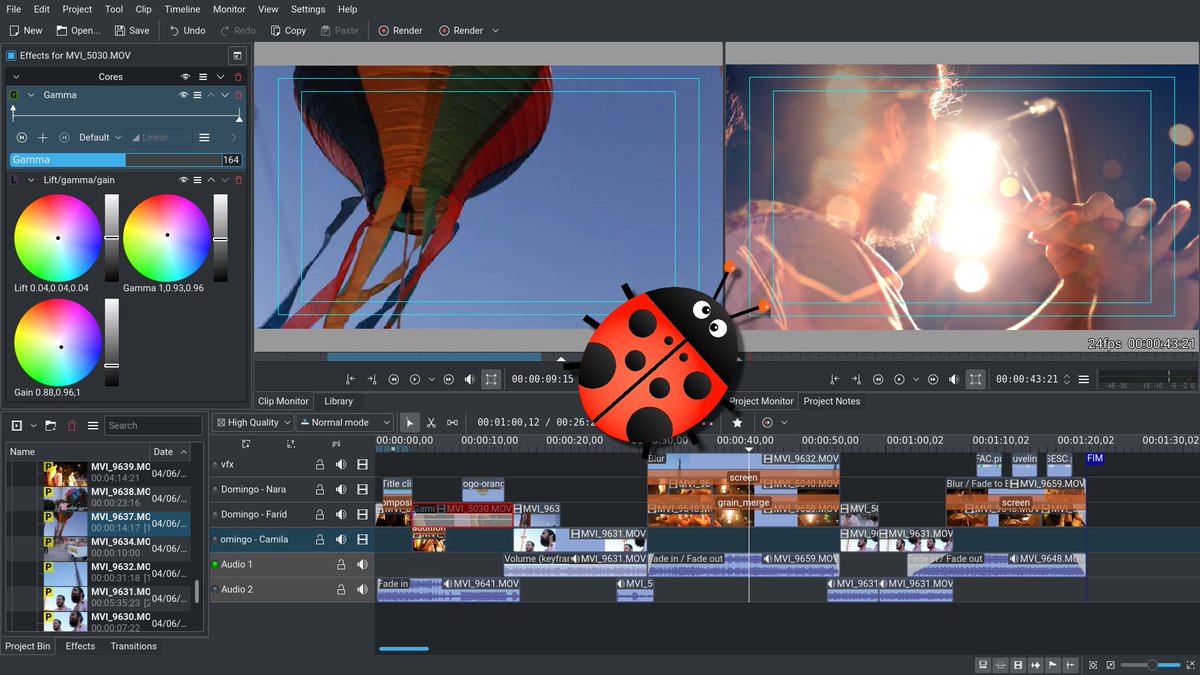Viewport: 1200px width, 675px height.
Task: Collapse the Gamma effect
Action: (31, 95)
